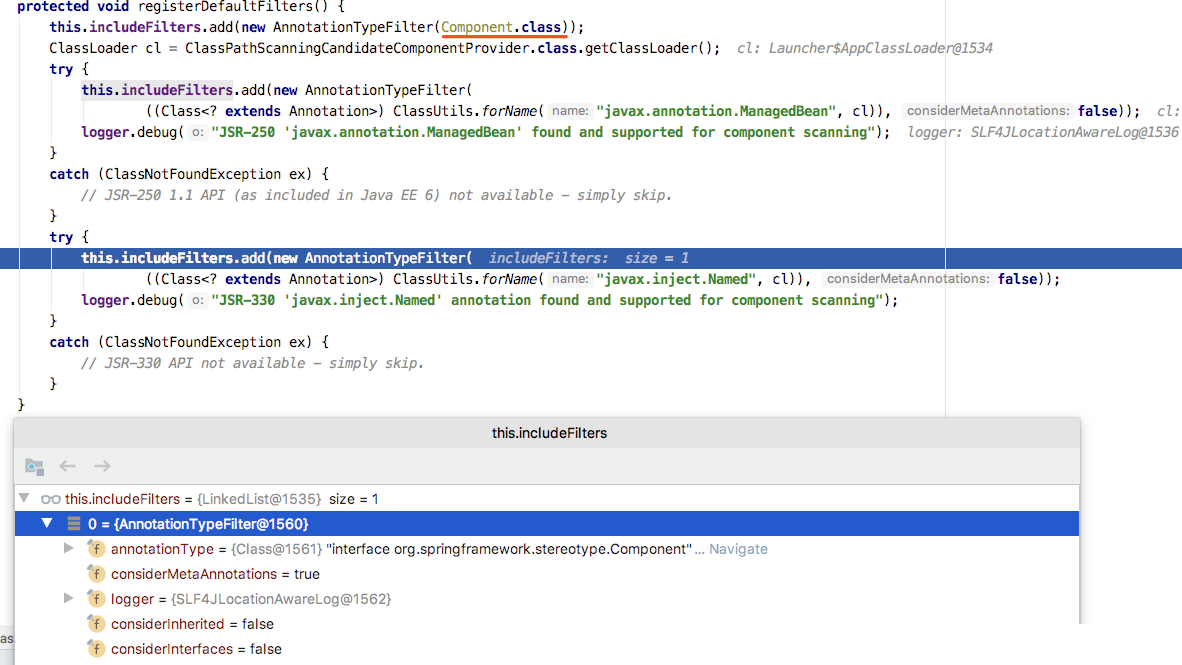The height and width of the screenshot is (665, 1182).
Task: Click the set root icon in popup toolbar
Action: click(x=34, y=466)
